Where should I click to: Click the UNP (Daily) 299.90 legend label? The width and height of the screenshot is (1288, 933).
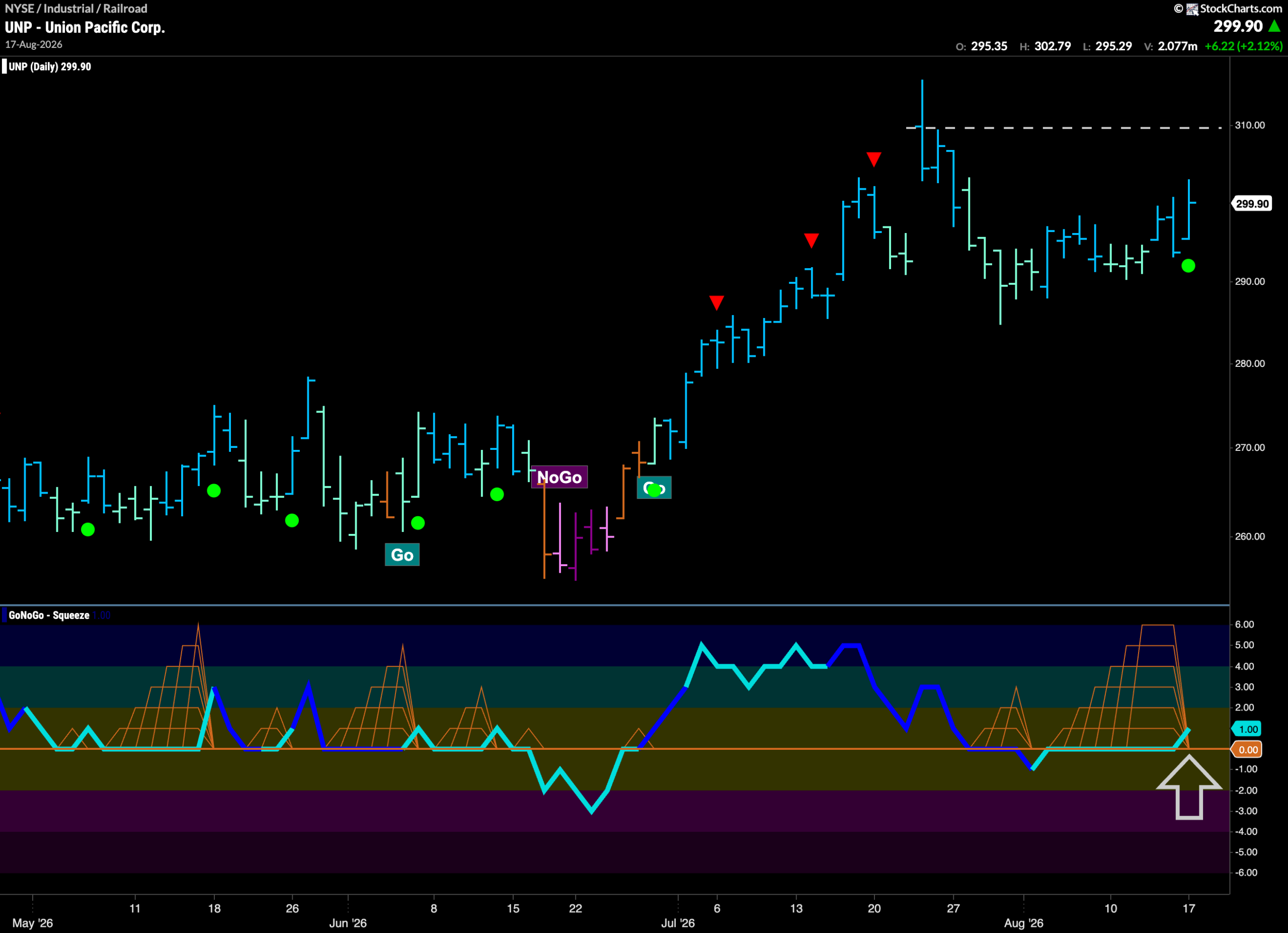pos(50,67)
